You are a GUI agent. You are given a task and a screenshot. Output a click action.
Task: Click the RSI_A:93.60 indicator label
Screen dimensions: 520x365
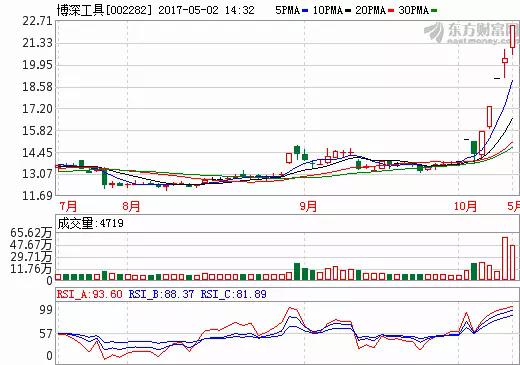click(89, 294)
